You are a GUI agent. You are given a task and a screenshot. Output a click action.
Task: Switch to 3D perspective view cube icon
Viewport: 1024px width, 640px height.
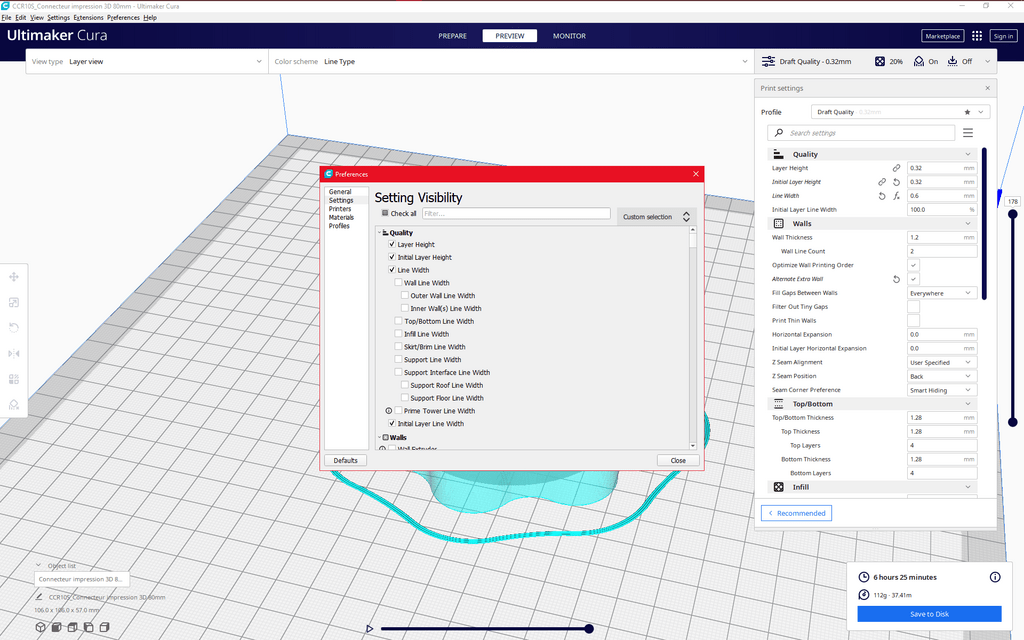point(40,628)
